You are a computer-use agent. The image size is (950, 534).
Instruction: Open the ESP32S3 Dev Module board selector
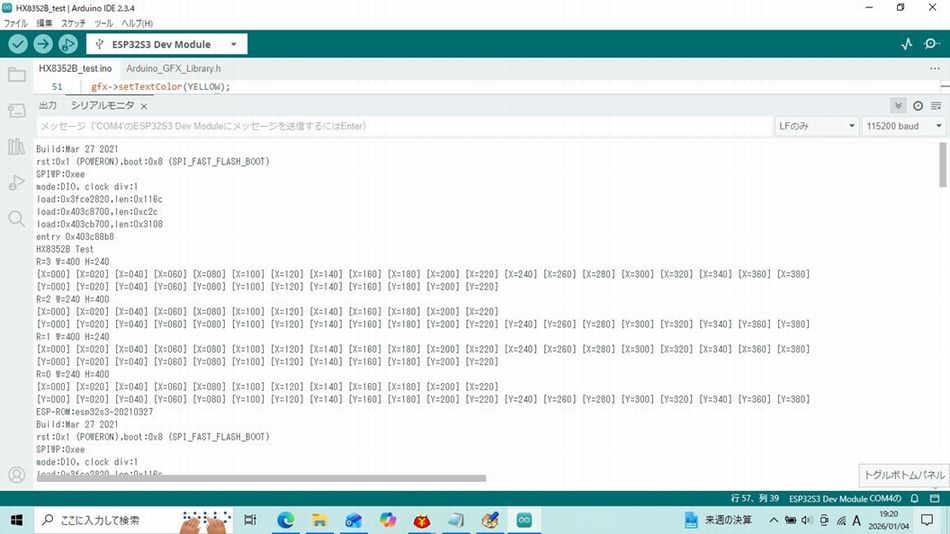click(167, 44)
